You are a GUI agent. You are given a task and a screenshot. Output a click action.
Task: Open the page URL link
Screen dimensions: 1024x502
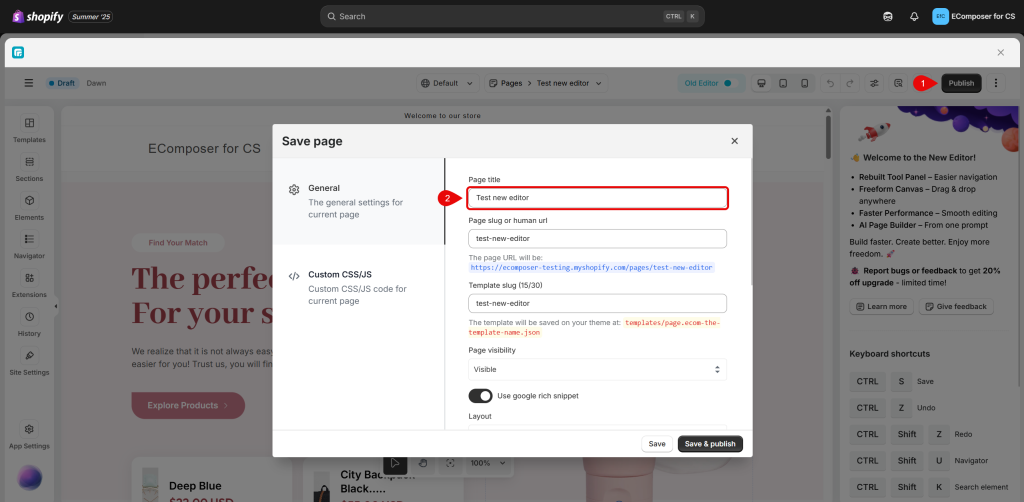click(592, 268)
